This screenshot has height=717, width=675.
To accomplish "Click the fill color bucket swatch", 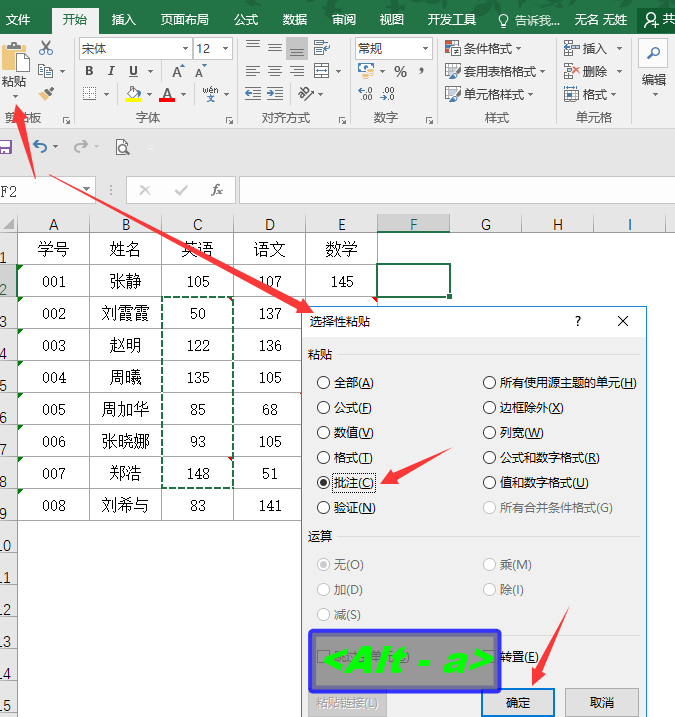I will point(134,94).
